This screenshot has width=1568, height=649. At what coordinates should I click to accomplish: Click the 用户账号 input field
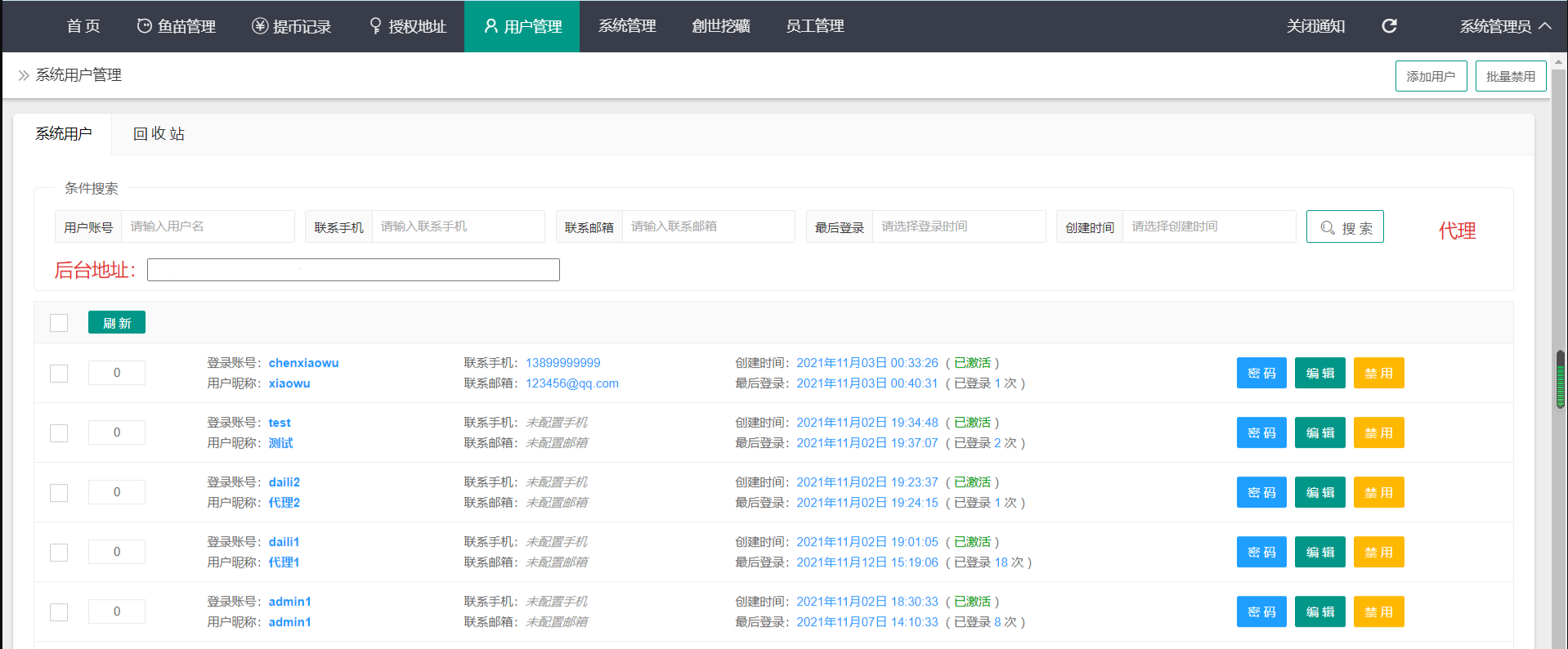(207, 226)
